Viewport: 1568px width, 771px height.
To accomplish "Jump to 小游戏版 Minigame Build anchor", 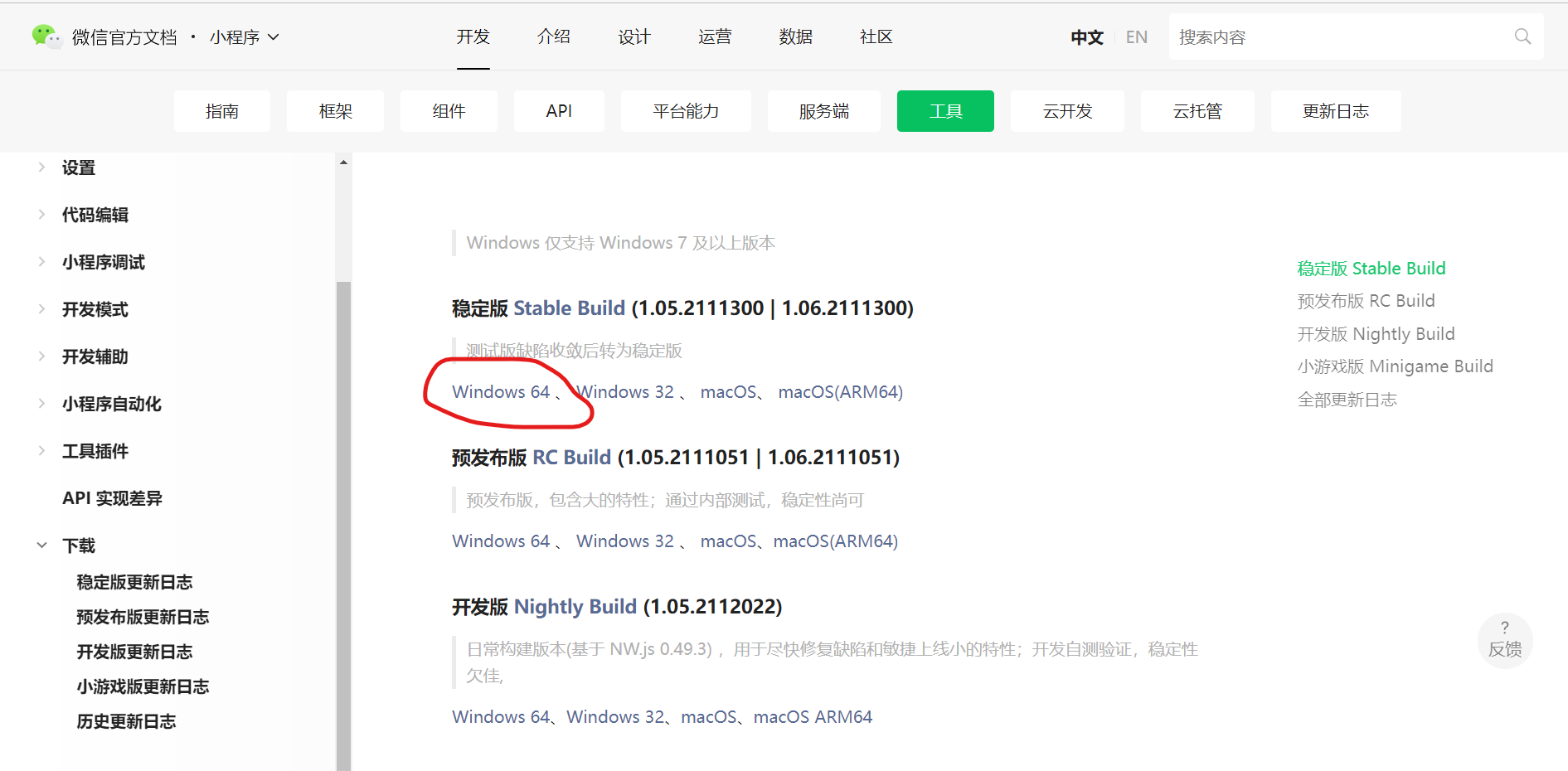I will (x=1395, y=366).
